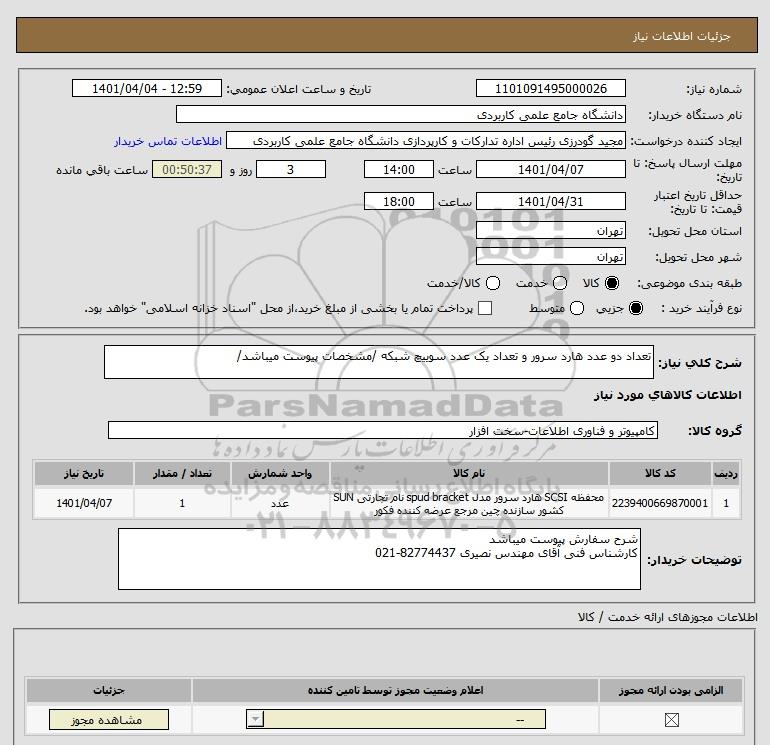The height and width of the screenshot is (745, 770).
Task: Click the countdown timer 00:50:37
Action: pos(187,169)
